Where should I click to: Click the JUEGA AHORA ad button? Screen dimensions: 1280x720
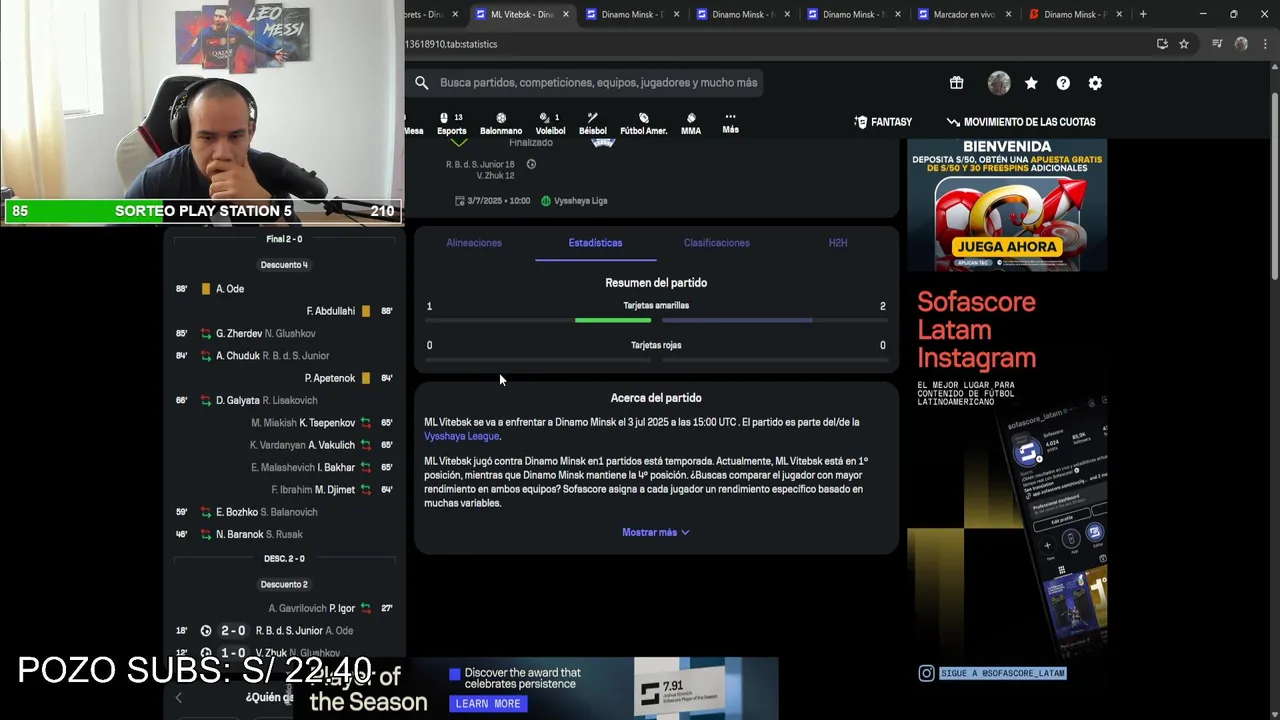pos(1006,246)
